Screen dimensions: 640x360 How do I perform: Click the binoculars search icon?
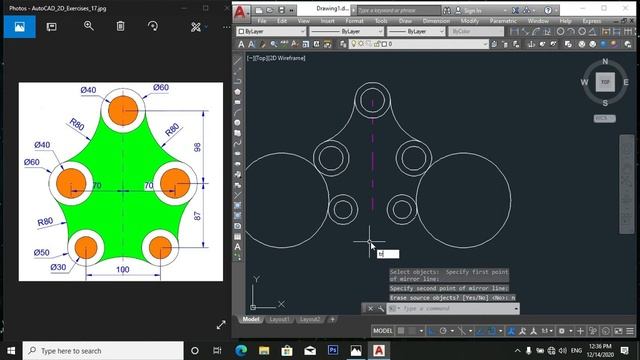click(447, 10)
